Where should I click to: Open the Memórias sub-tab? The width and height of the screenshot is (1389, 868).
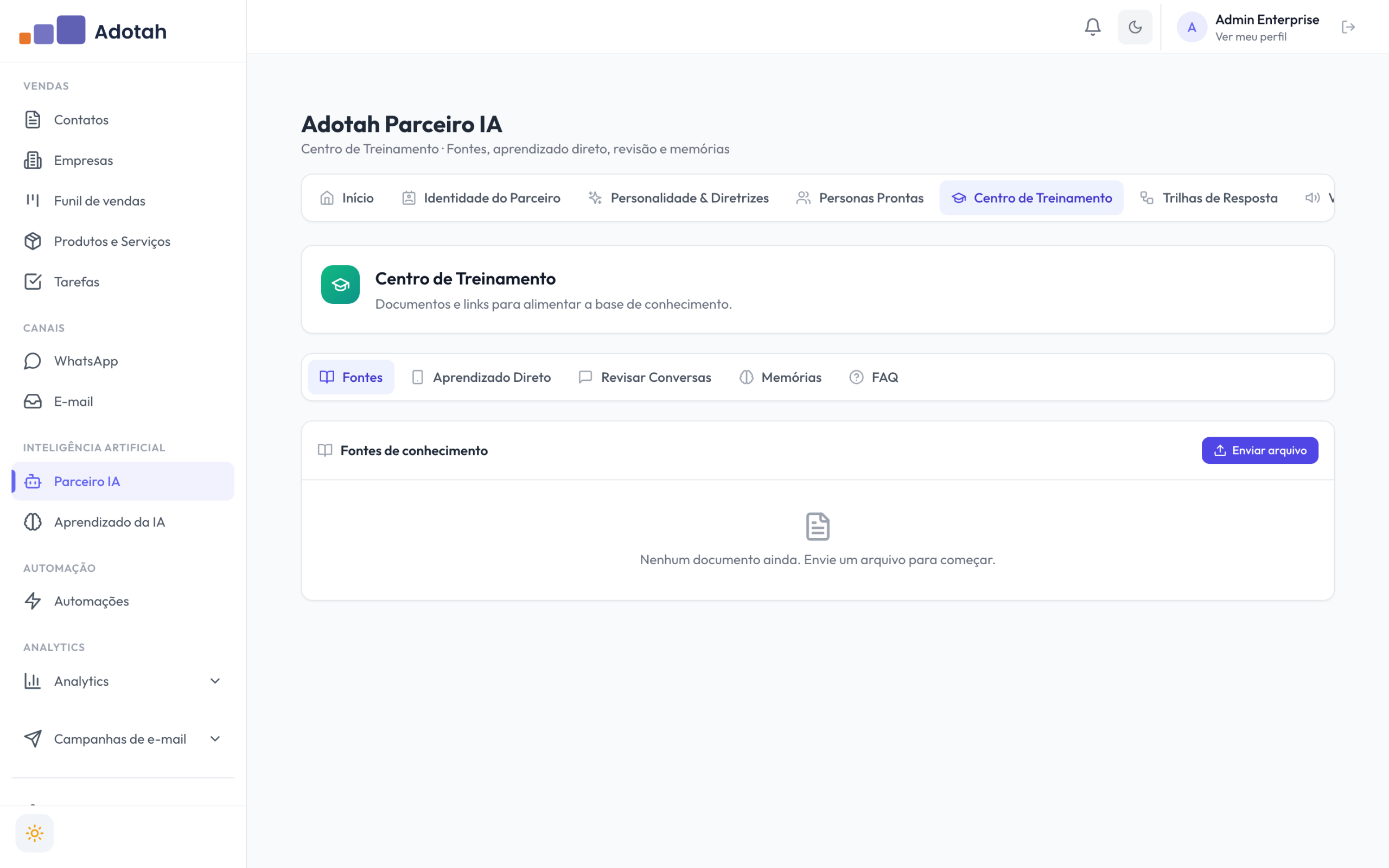point(780,377)
